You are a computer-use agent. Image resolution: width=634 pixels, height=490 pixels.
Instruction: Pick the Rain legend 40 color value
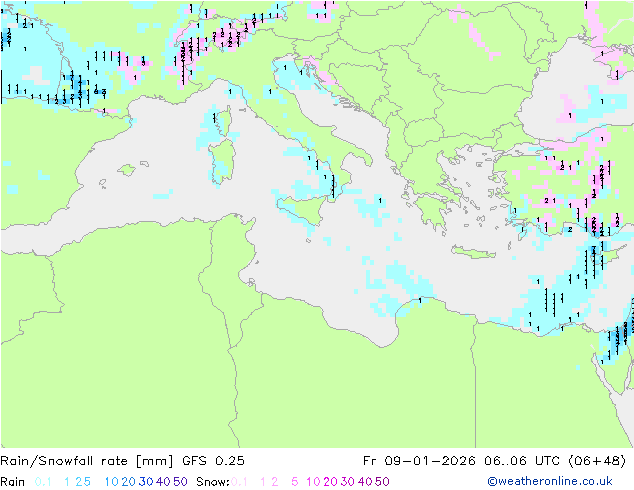163,482
